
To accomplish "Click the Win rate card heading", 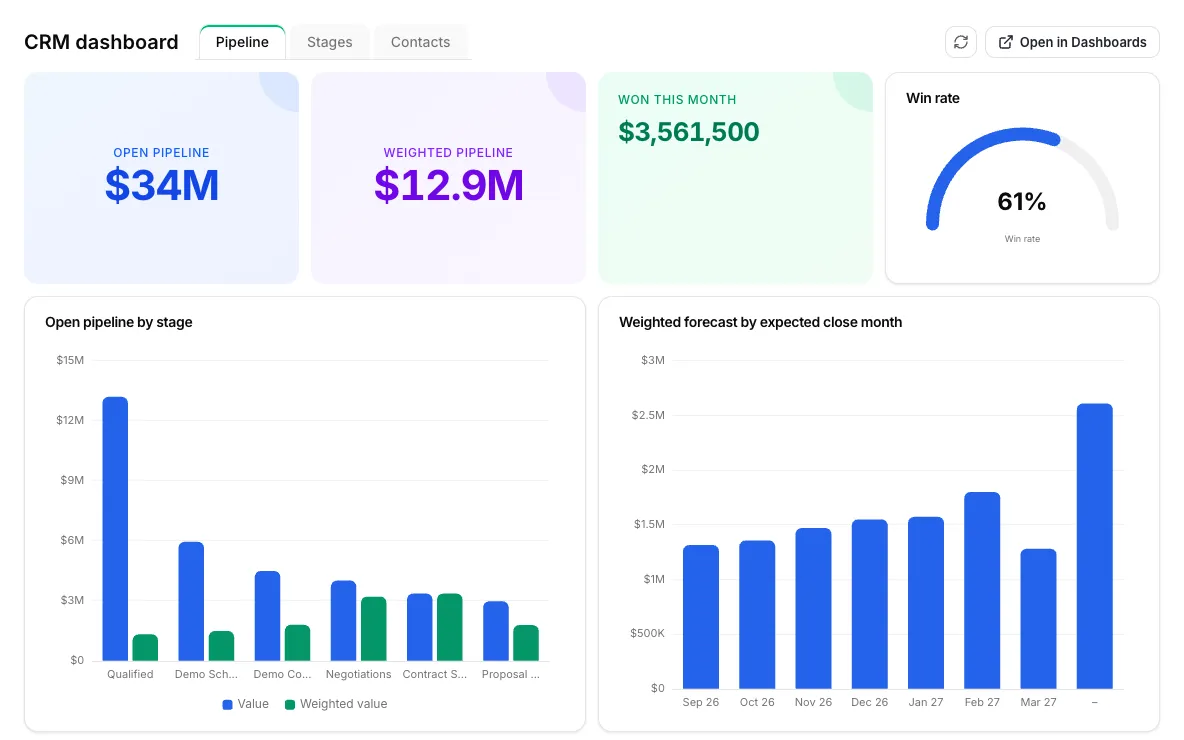I will point(933,98).
